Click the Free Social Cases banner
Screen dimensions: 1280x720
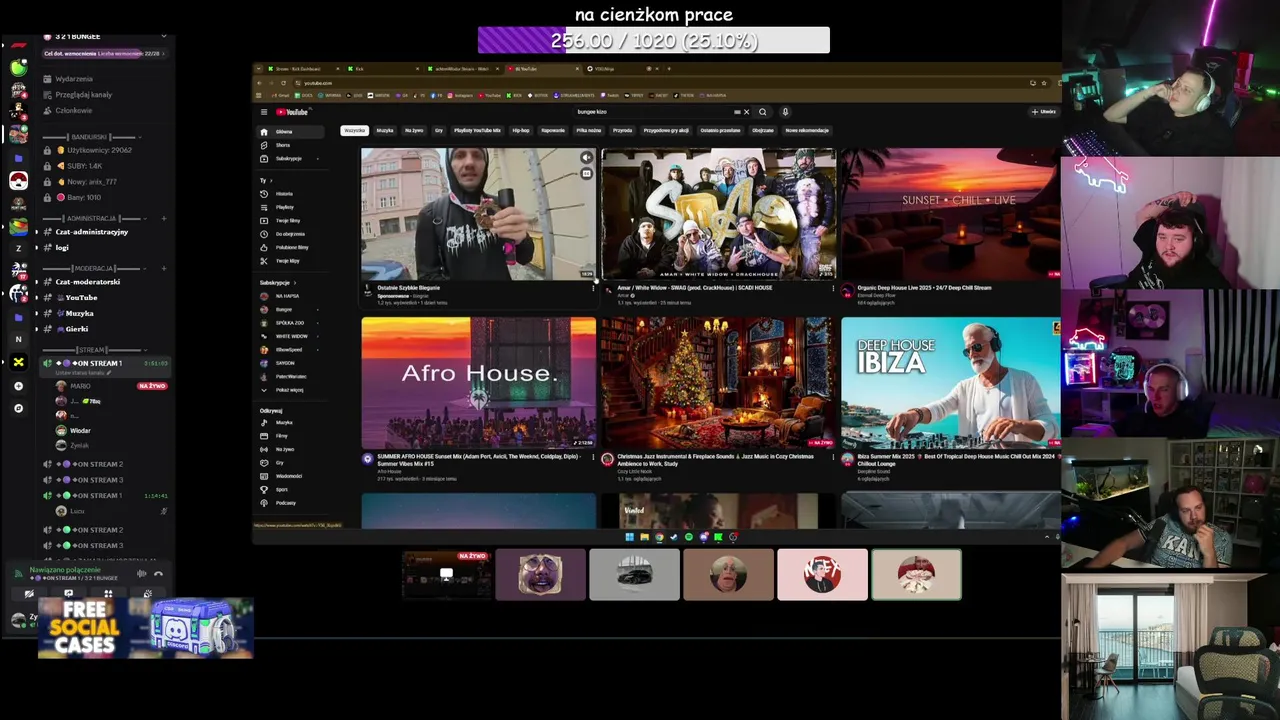click(145, 628)
